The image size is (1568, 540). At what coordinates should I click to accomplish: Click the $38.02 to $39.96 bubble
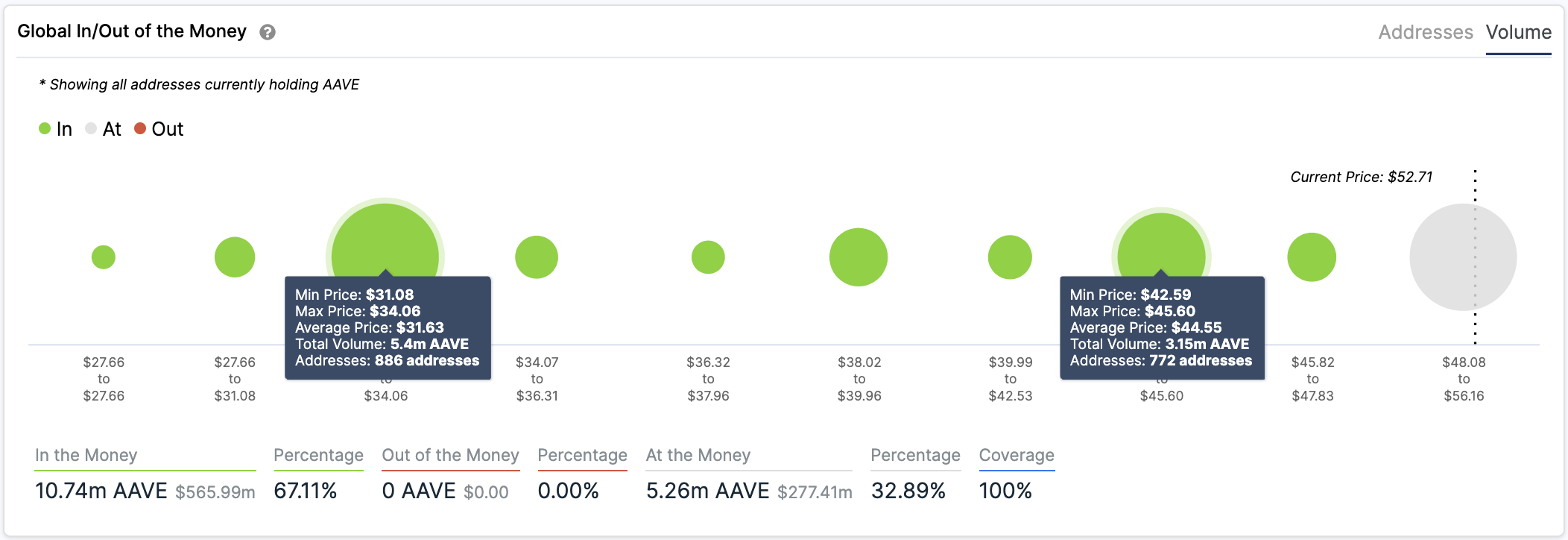click(859, 257)
